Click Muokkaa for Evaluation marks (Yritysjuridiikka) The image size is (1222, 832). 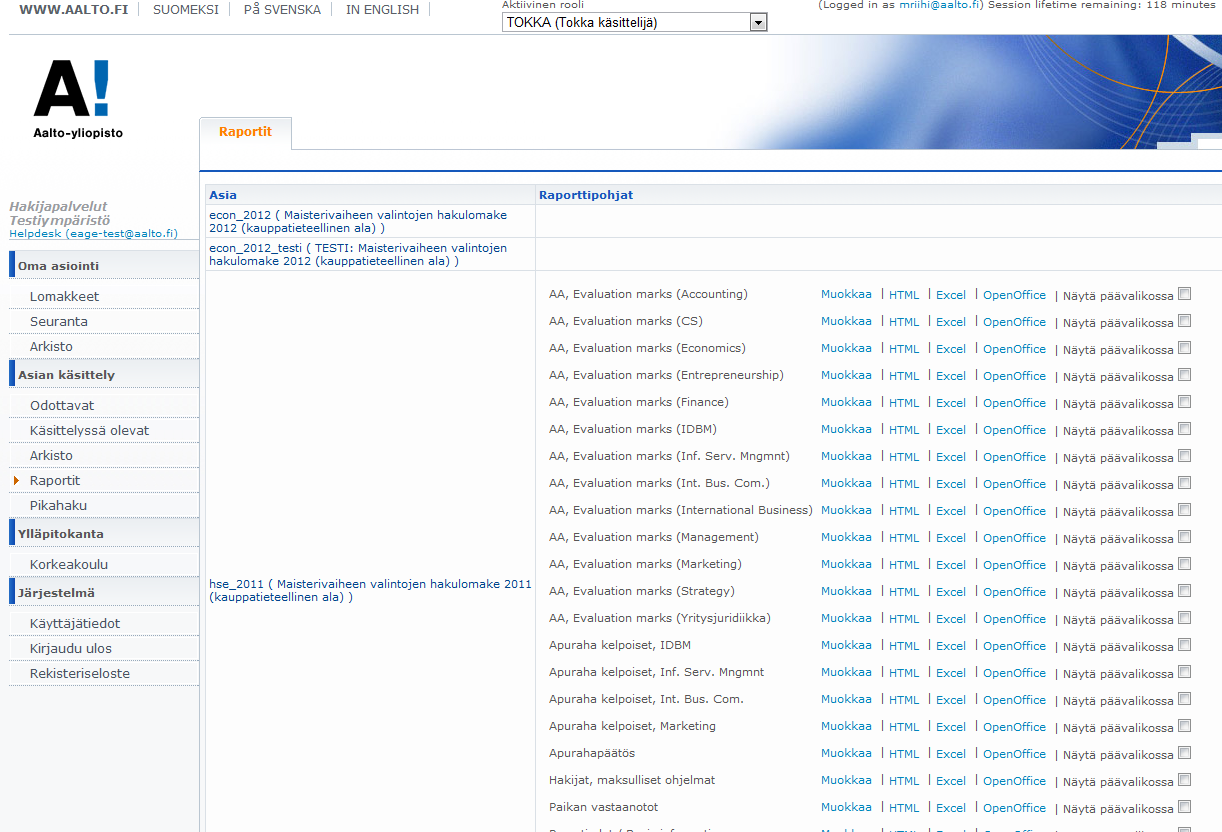[x=846, y=618]
